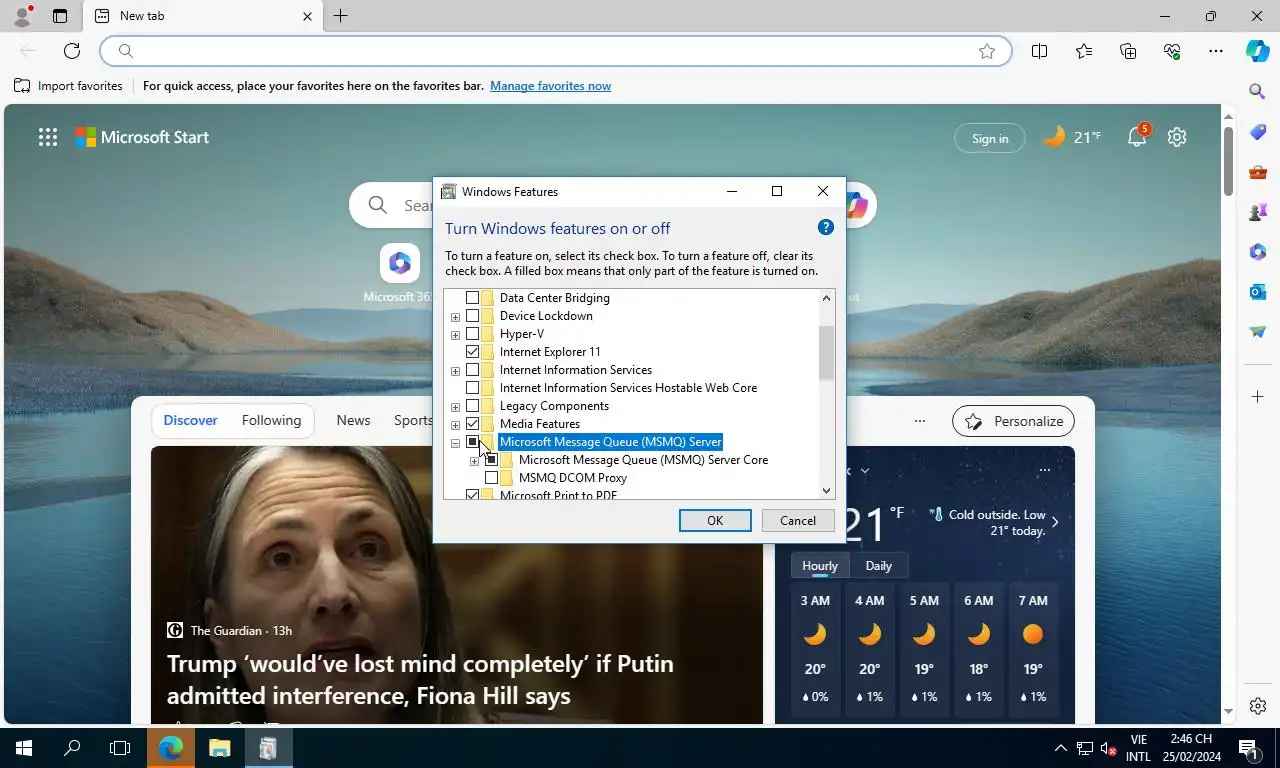Click Import favorites

pos(68,86)
